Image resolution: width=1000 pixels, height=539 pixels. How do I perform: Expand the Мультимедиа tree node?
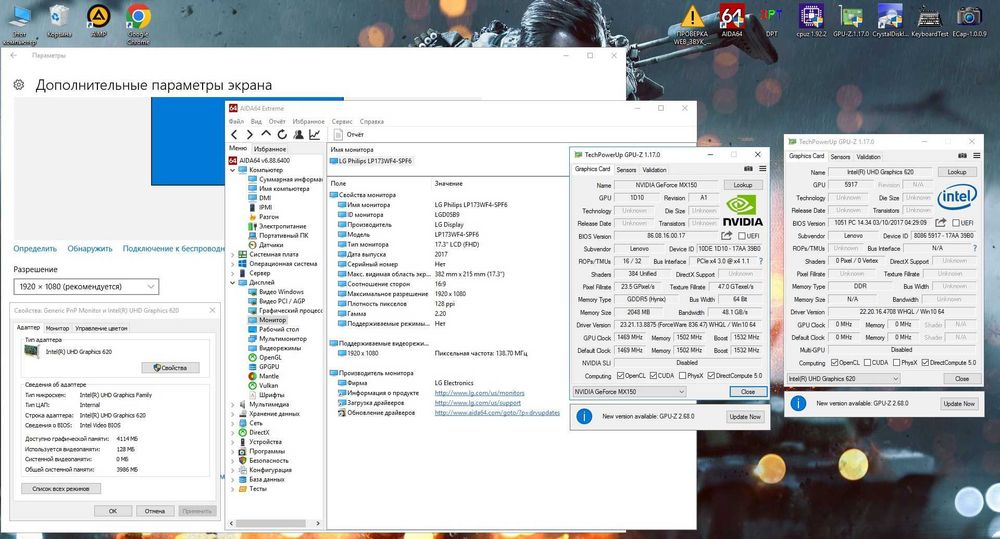232,404
